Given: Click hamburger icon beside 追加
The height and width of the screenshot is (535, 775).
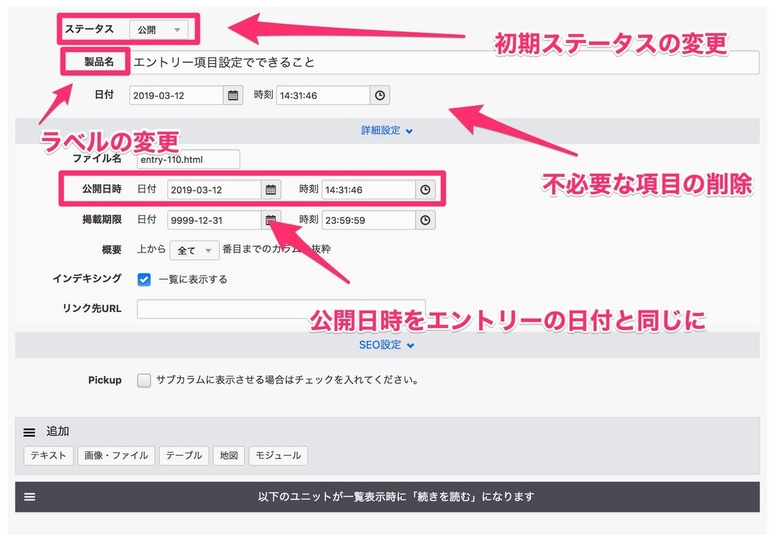Looking at the screenshot, I should point(30,432).
